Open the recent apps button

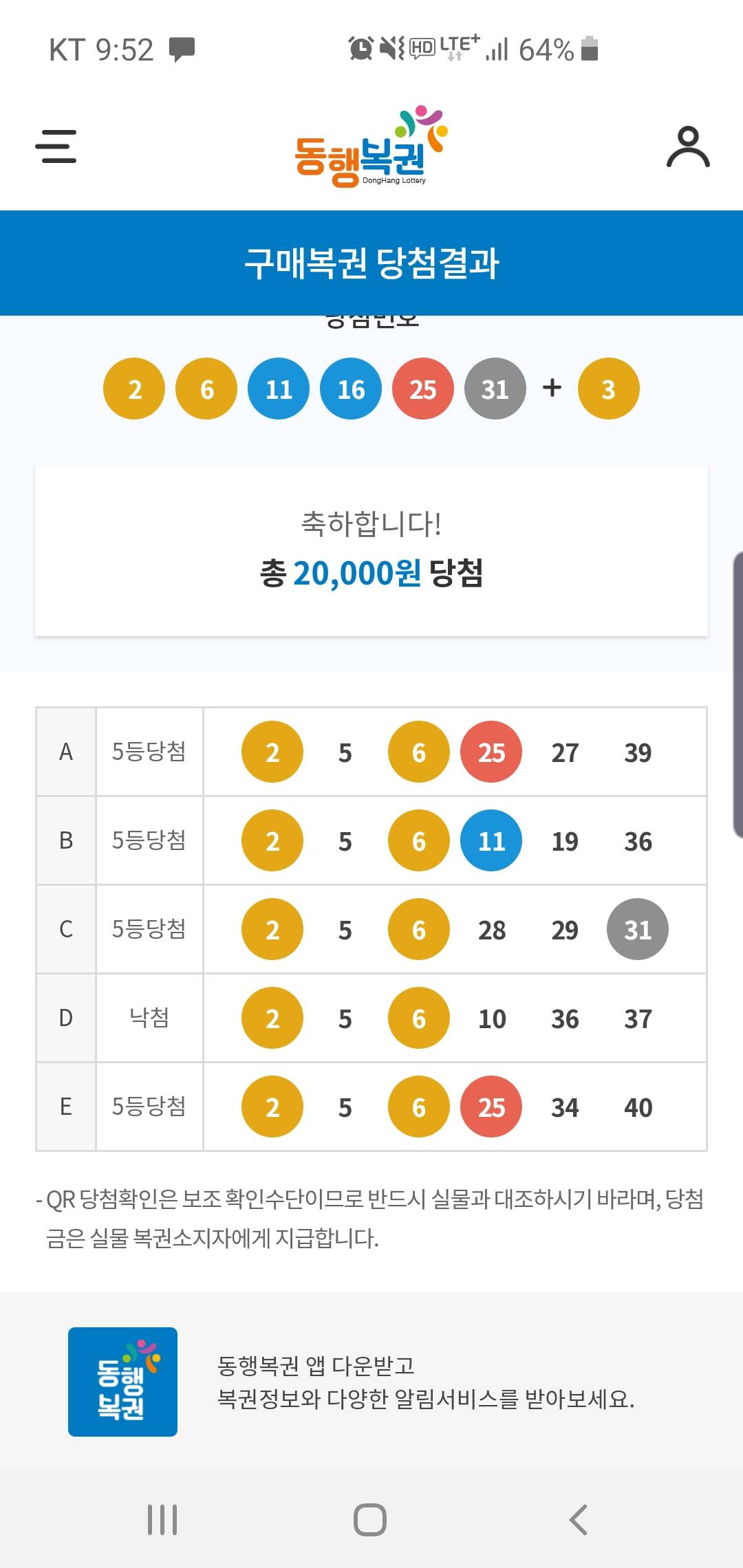tap(162, 1519)
